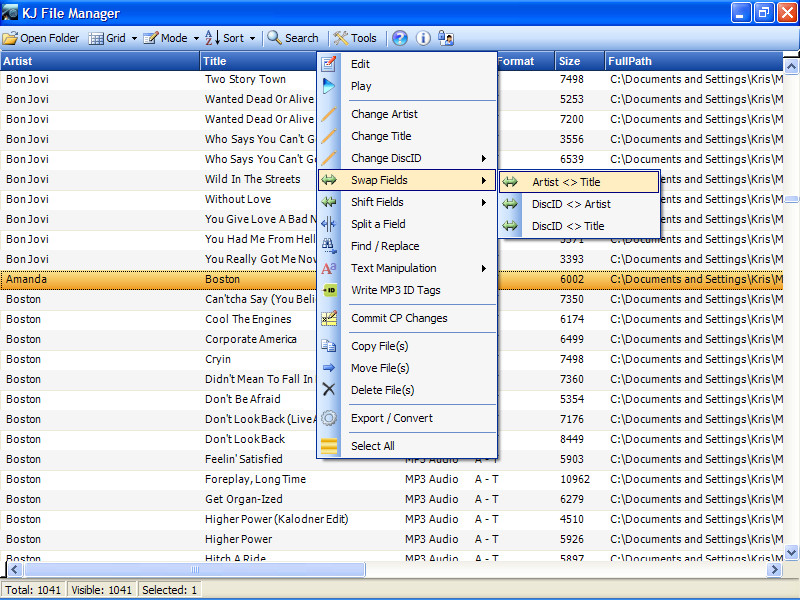Click the Copy File(s) icon
The image size is (800, 600).
click(x=329, y=346)
